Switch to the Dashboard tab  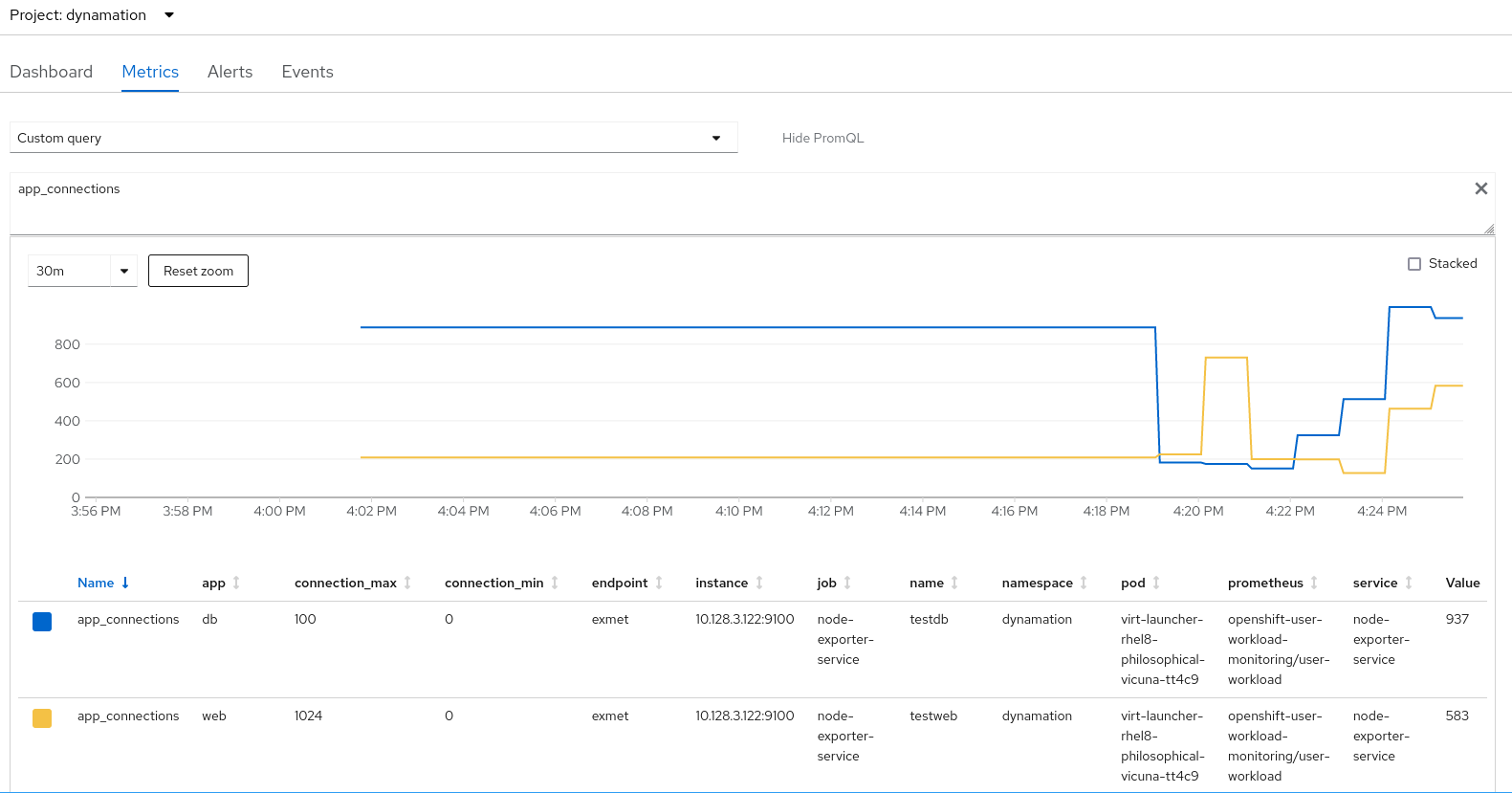click(52, 72)
